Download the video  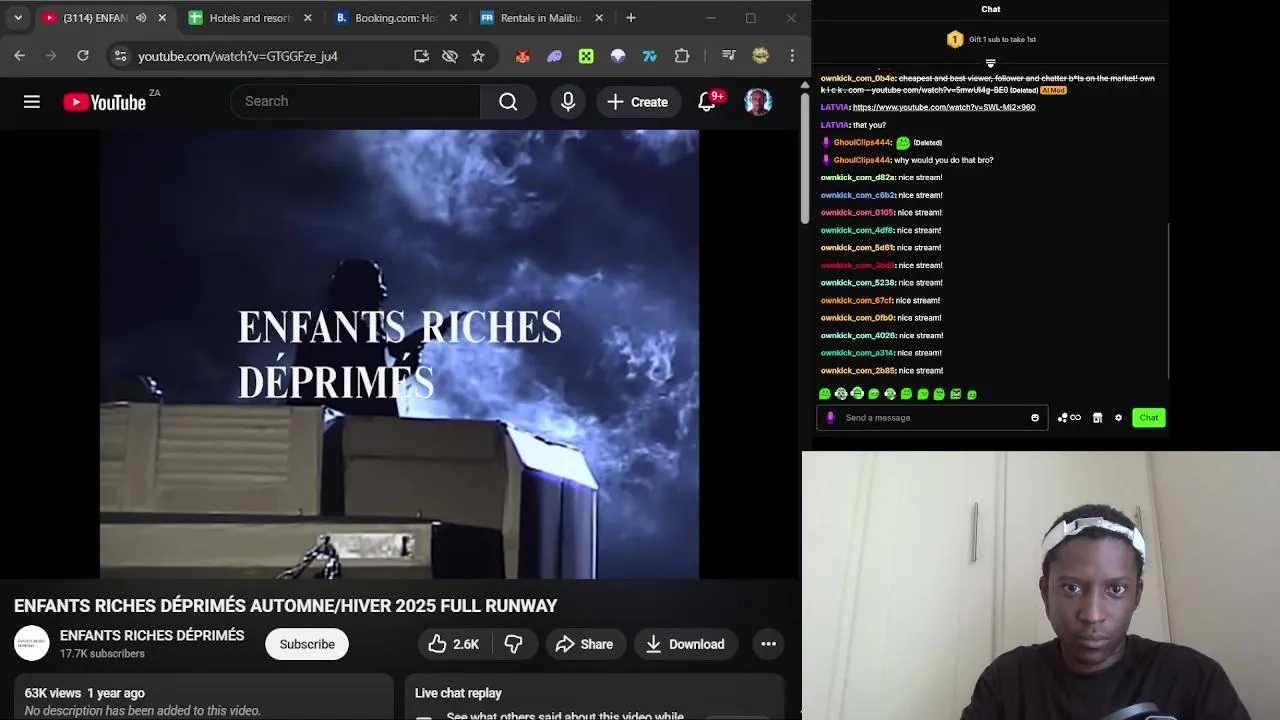click(x=685, y=644)
